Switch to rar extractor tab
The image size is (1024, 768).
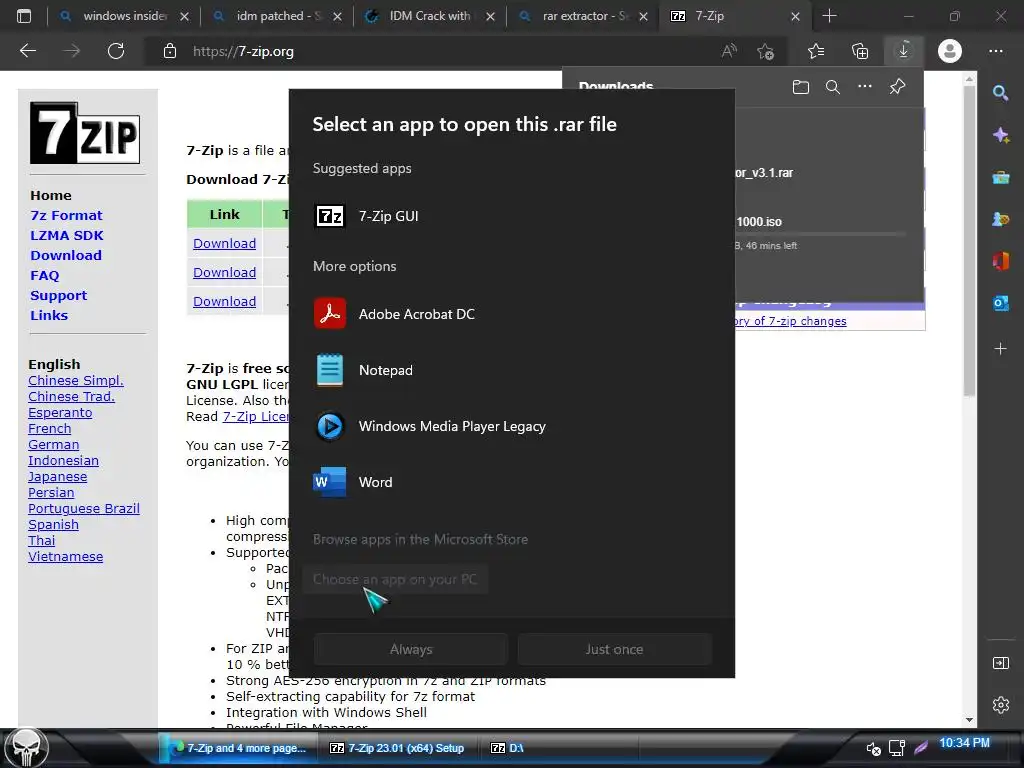click(x=583, y=16)
